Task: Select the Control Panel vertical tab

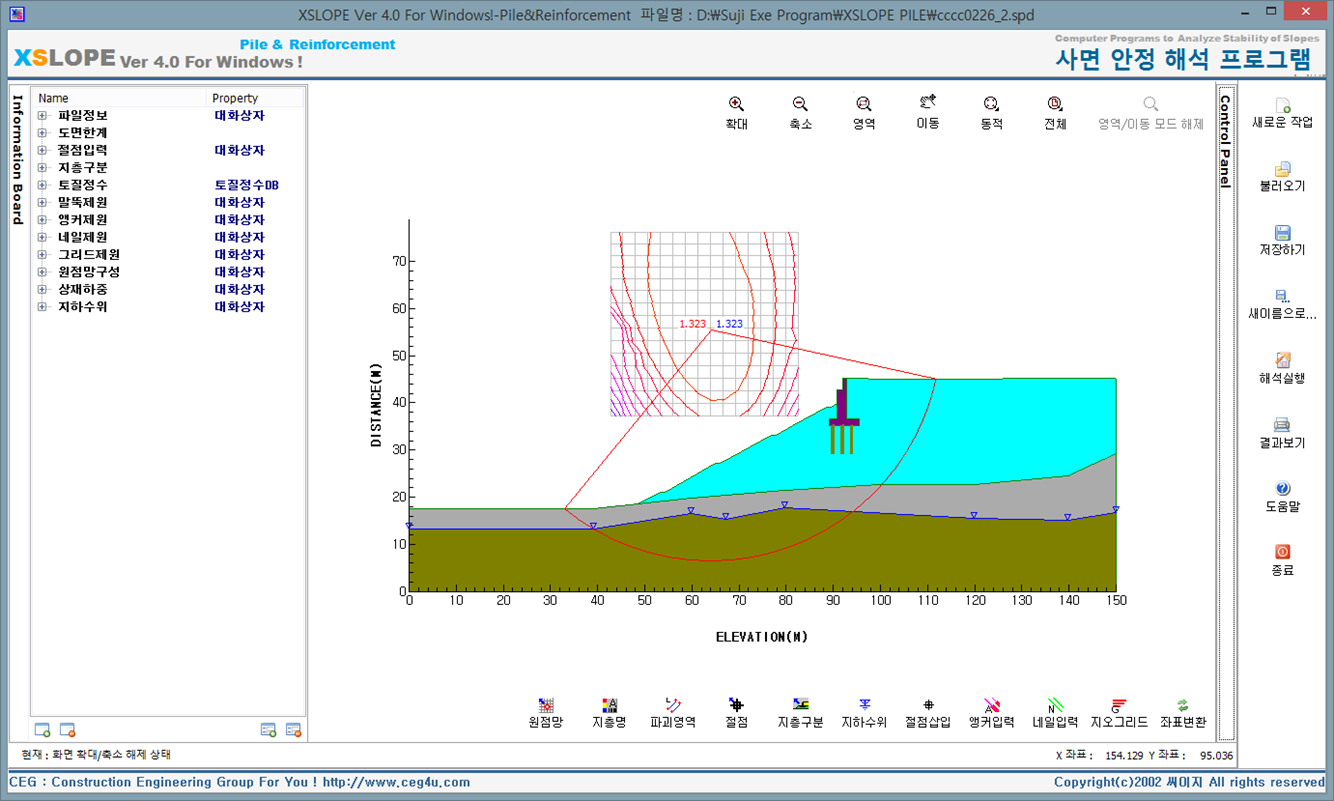Action: tap(1225, 142)
